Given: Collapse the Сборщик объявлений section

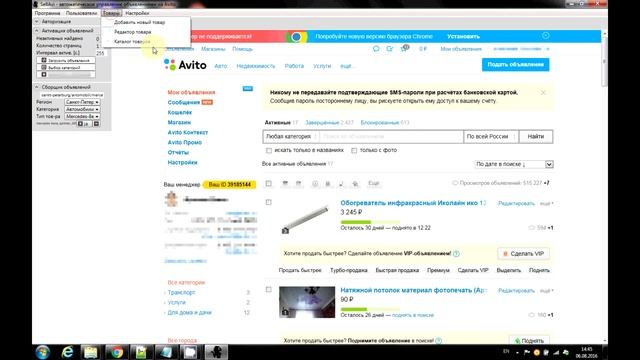Looking at the screenshot, I should tap(37, 87).
